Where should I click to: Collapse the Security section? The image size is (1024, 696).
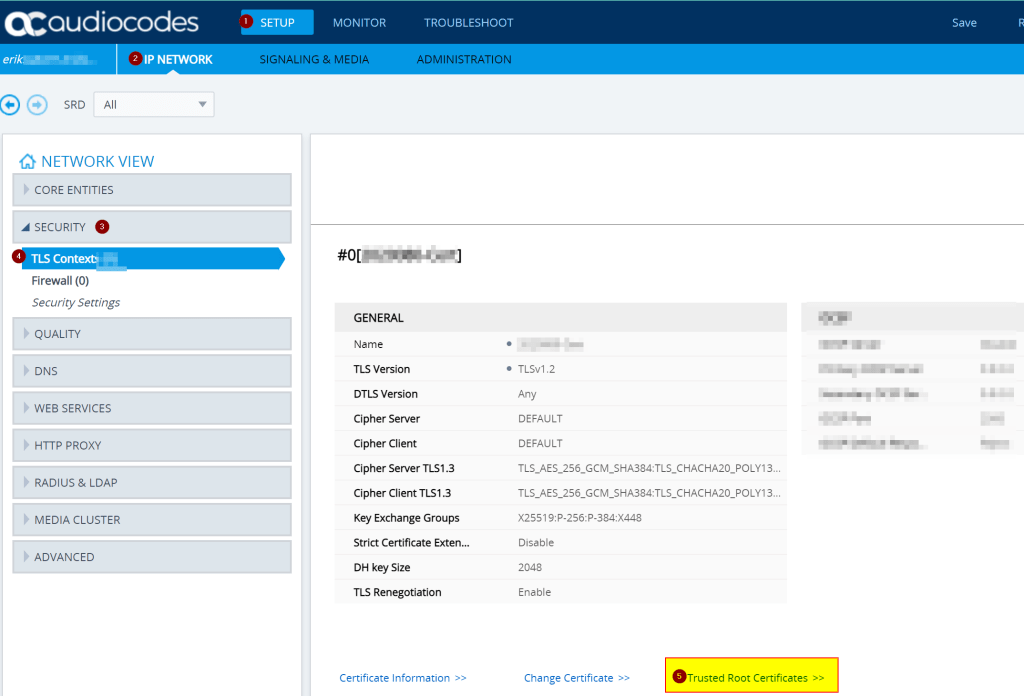(152, 227)
